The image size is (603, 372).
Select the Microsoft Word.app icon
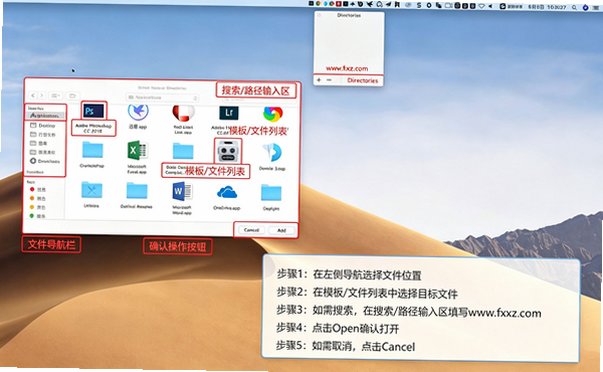coord(182,191)
